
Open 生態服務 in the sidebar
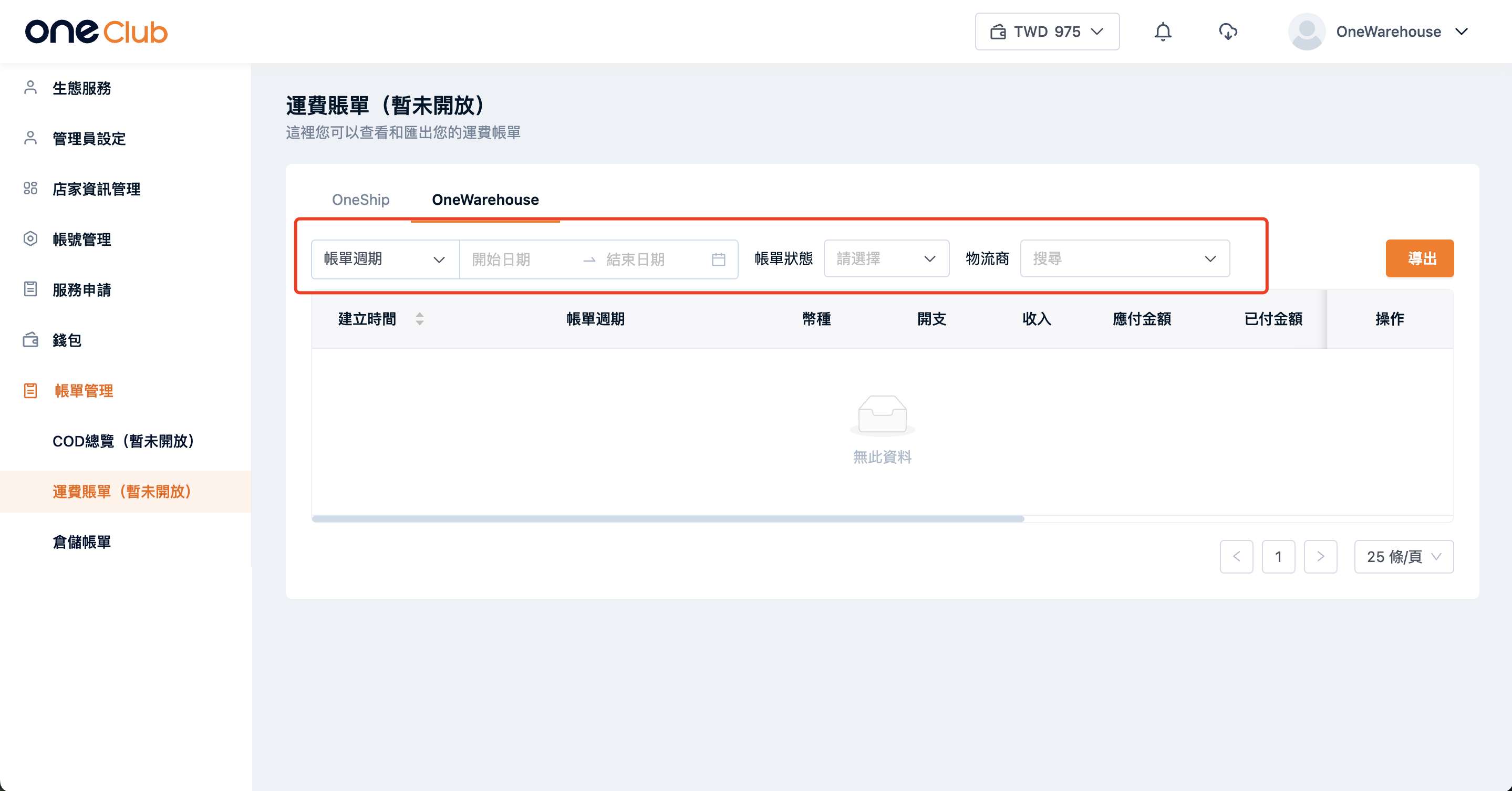point(81,88)
